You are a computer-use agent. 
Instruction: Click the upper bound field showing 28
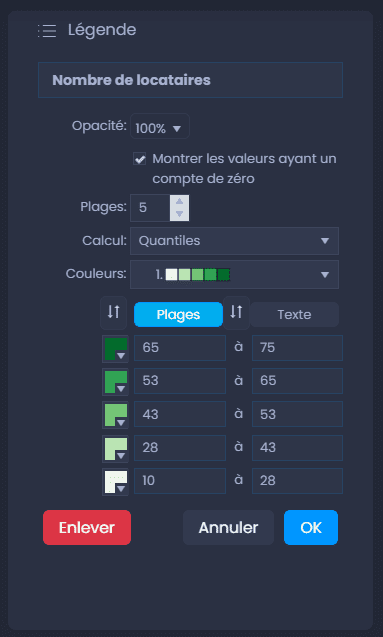[x=297, y=481]
